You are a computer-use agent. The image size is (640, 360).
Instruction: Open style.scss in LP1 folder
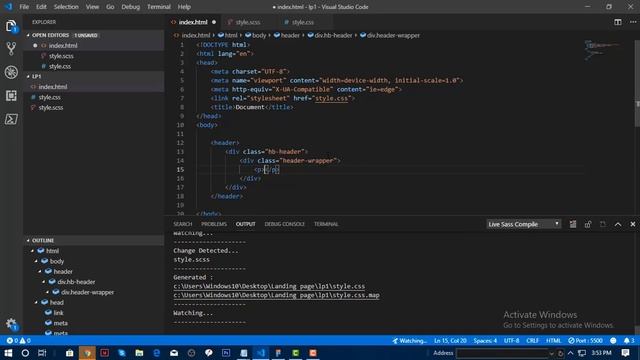[x=51, y=108]
